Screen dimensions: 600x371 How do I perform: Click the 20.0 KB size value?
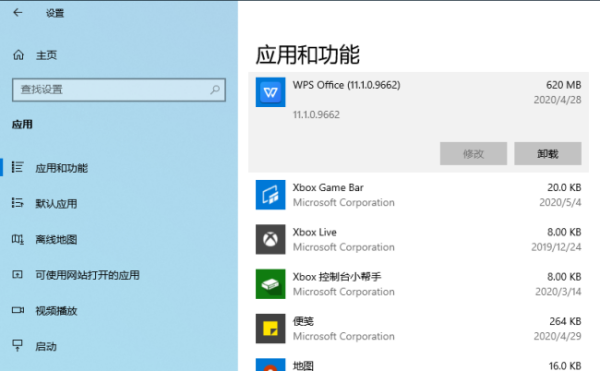564,187
